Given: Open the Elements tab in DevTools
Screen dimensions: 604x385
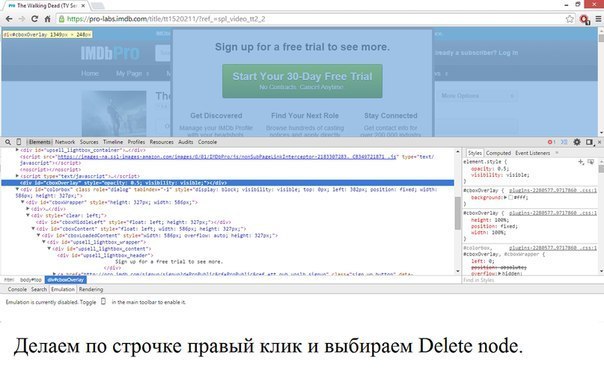Looking at the screenshot, I should point(39,142).
